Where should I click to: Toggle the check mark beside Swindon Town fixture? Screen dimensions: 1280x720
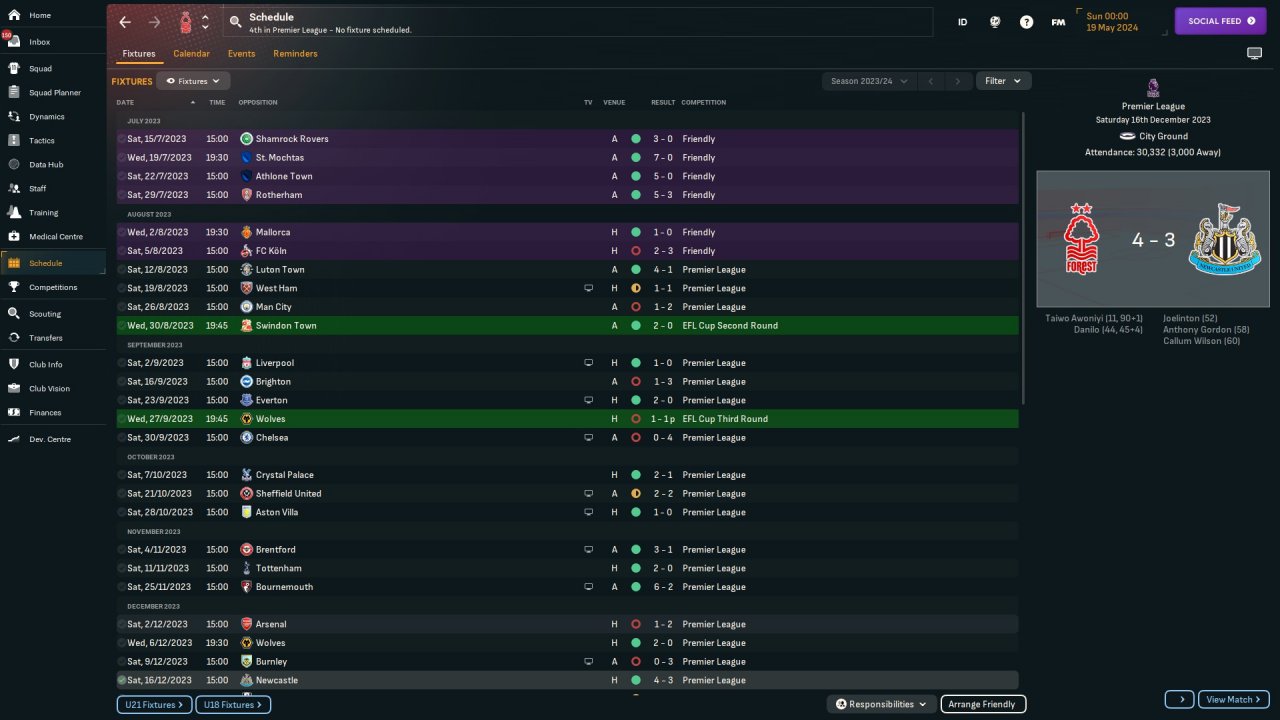(122, 326)
